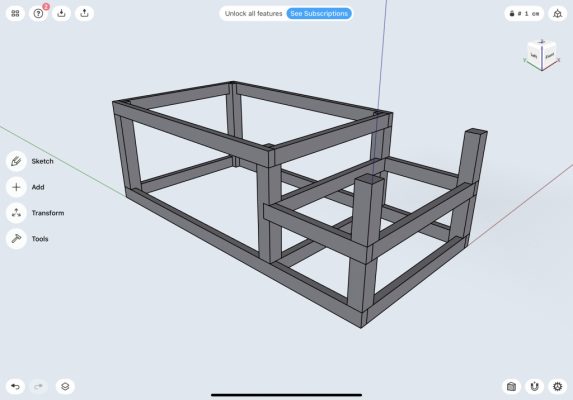
Task: Click the import download icon
Action: [61, 14]
